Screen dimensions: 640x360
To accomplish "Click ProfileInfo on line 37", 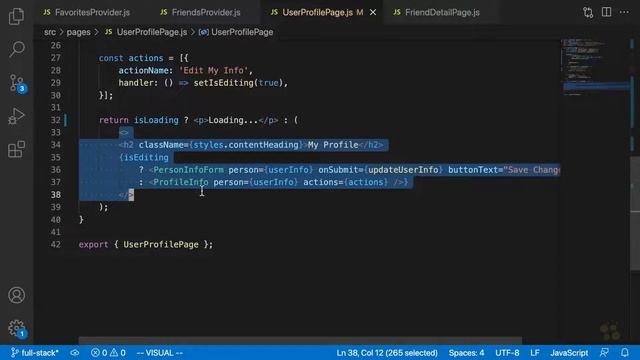I will click(181, 182).
